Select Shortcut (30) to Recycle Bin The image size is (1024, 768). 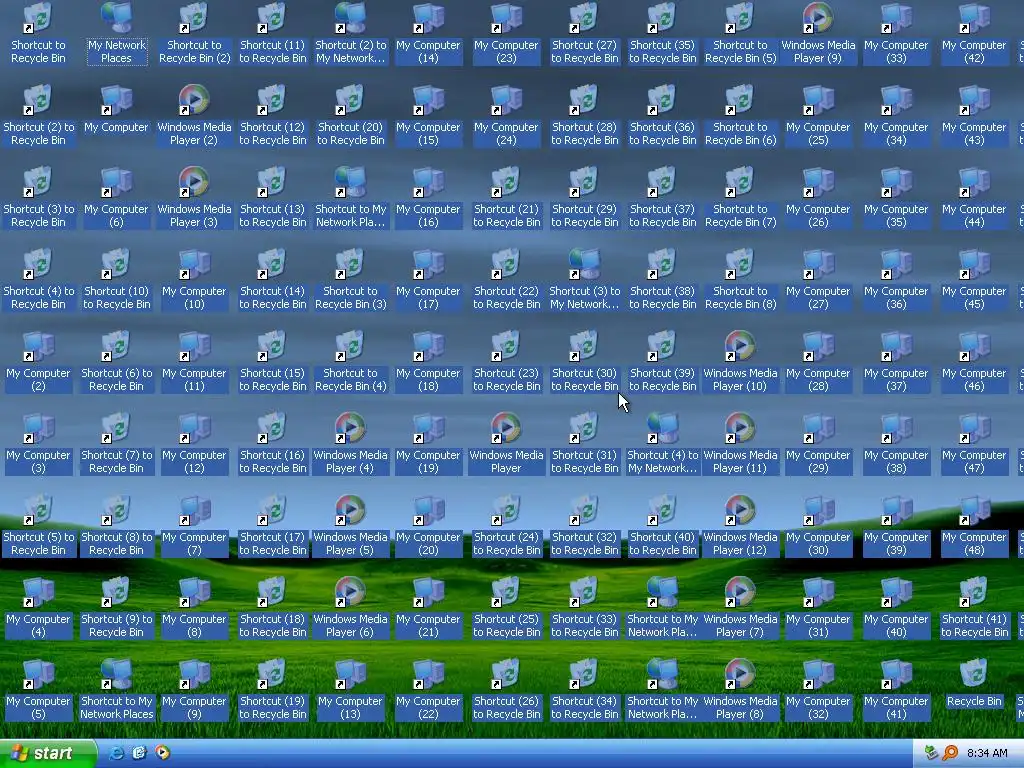click(x=584, y=362)
